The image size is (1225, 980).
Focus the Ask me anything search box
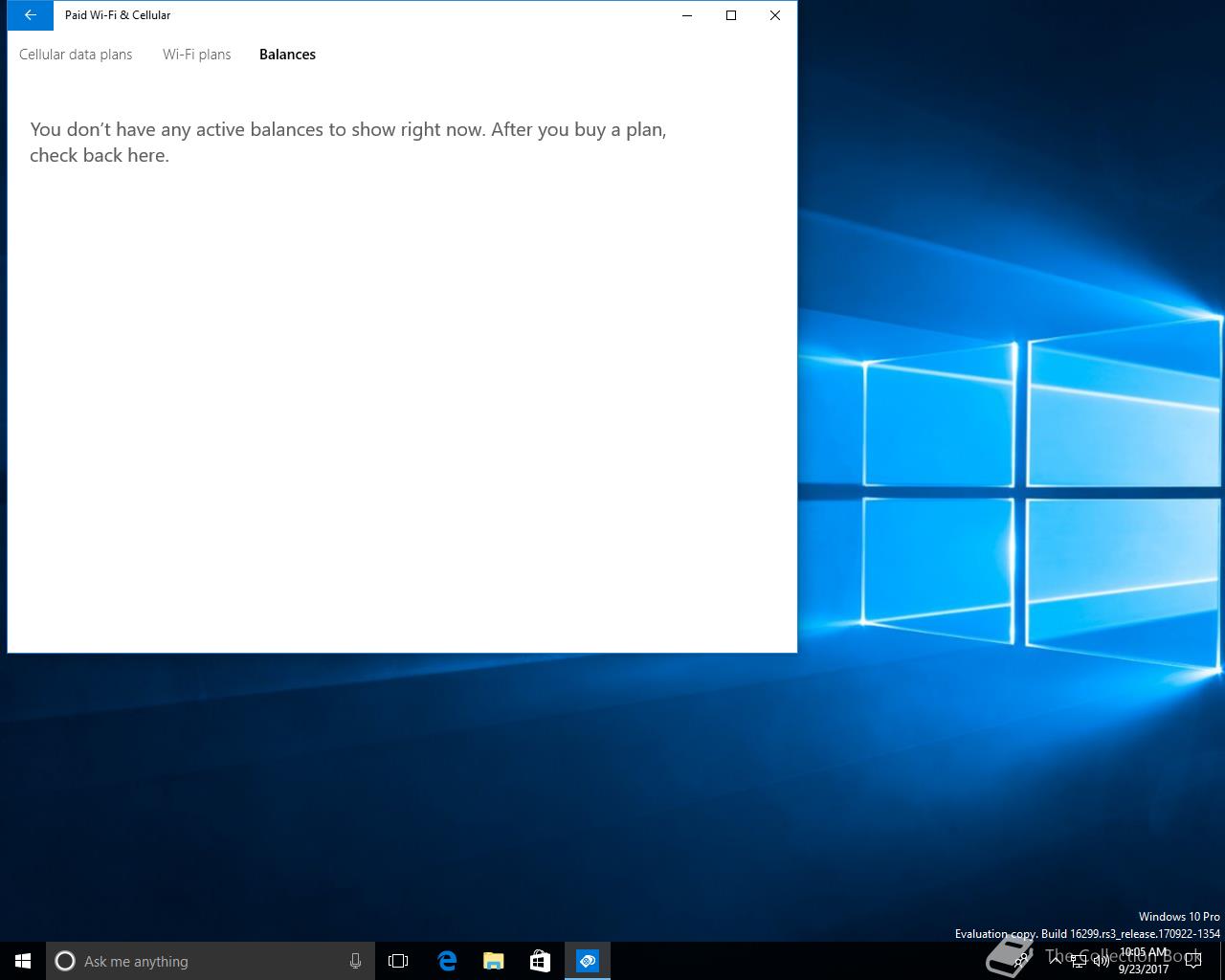[211, 961]
